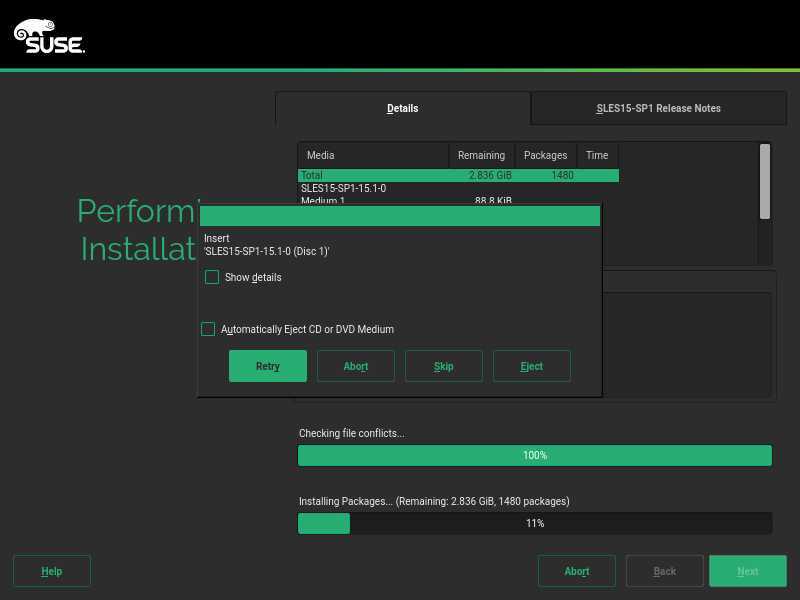This screenshot has height=600, width=800.
Task: Click the 'SLES15-SP1-15.1-0 (Disc 1)' text
Action: (x=266, y=252)
